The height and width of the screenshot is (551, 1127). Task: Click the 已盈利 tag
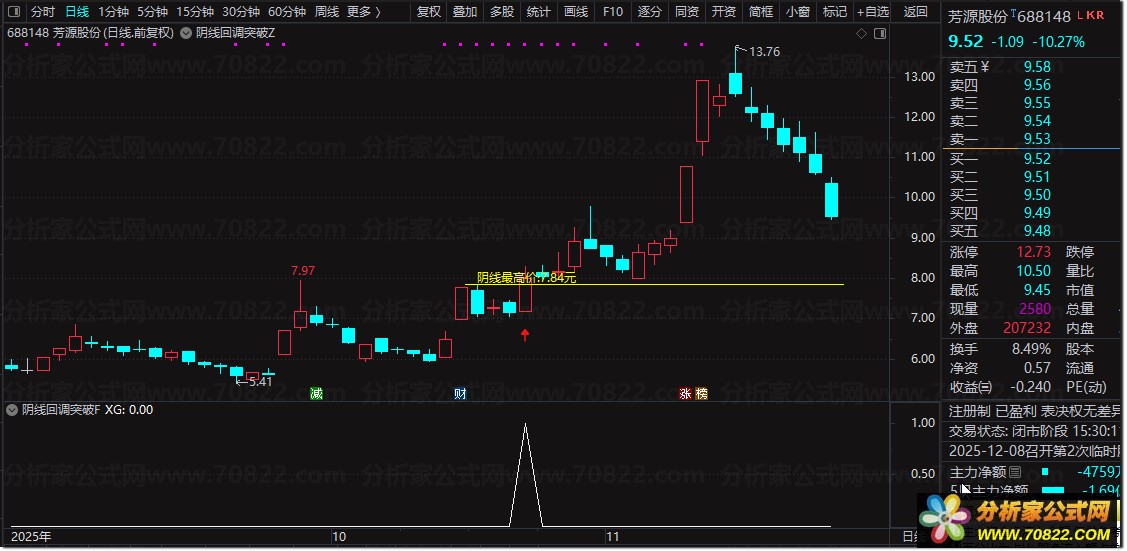(x=1016, y=412)
